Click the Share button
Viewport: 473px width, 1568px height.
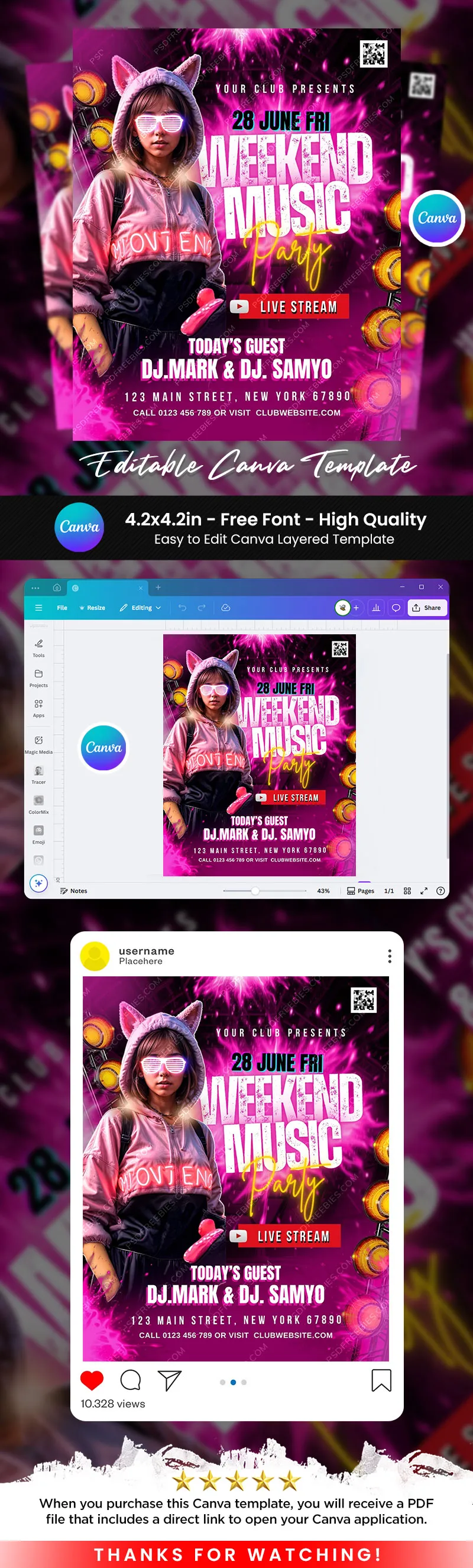427,608
